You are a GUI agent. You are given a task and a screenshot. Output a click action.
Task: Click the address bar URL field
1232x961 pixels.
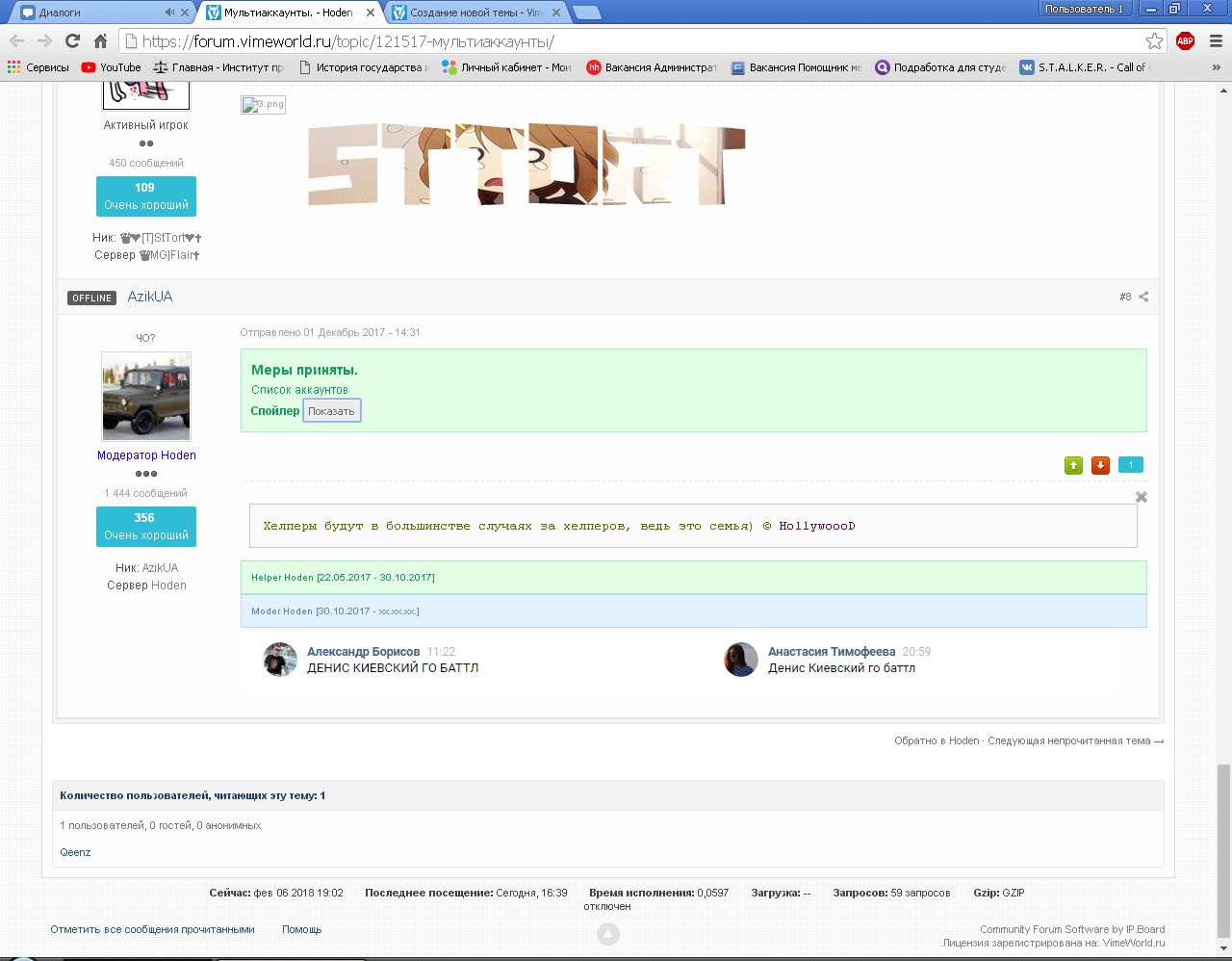click(635, 41)
